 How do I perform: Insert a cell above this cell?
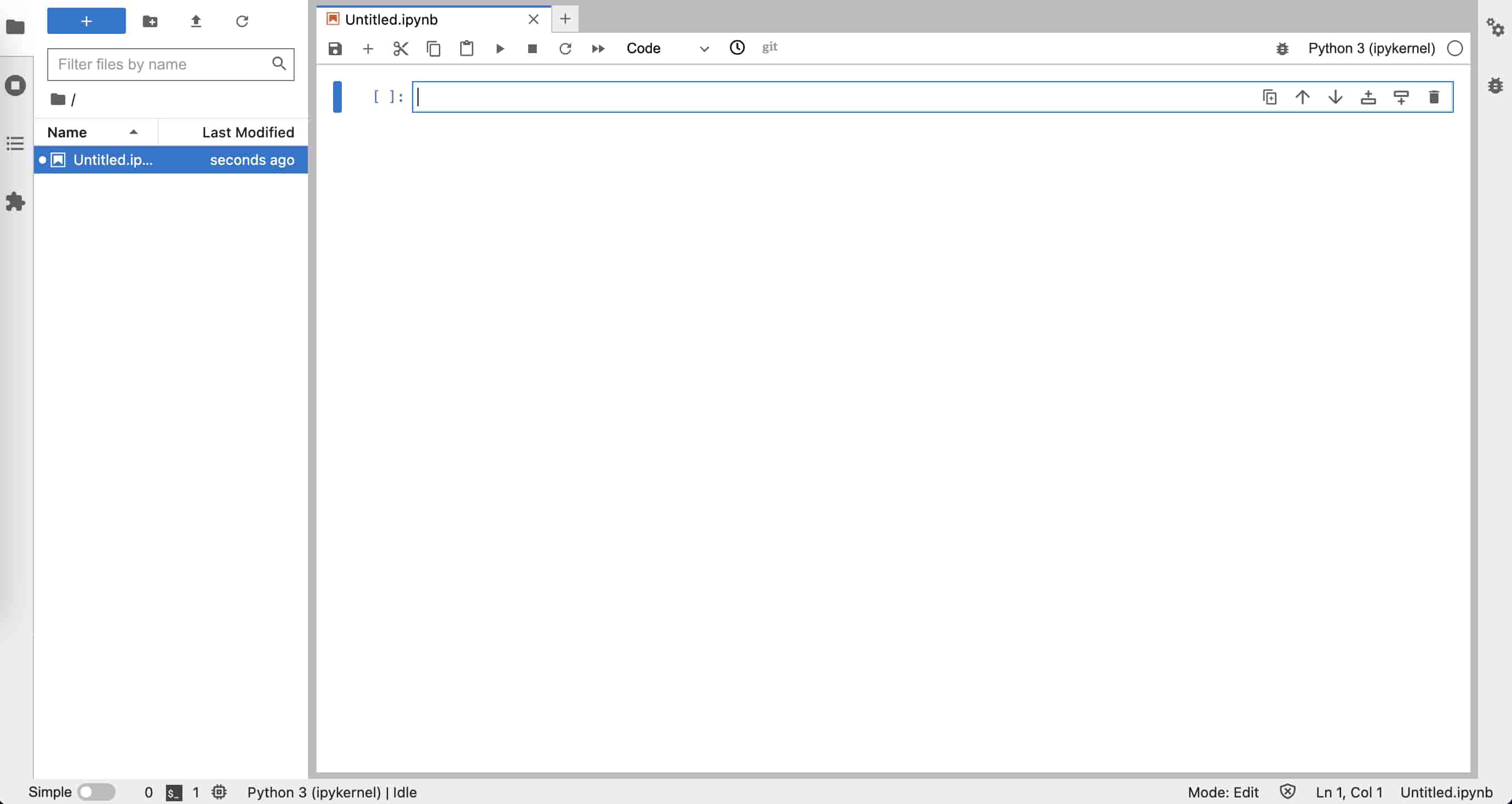pos(1368,97)
